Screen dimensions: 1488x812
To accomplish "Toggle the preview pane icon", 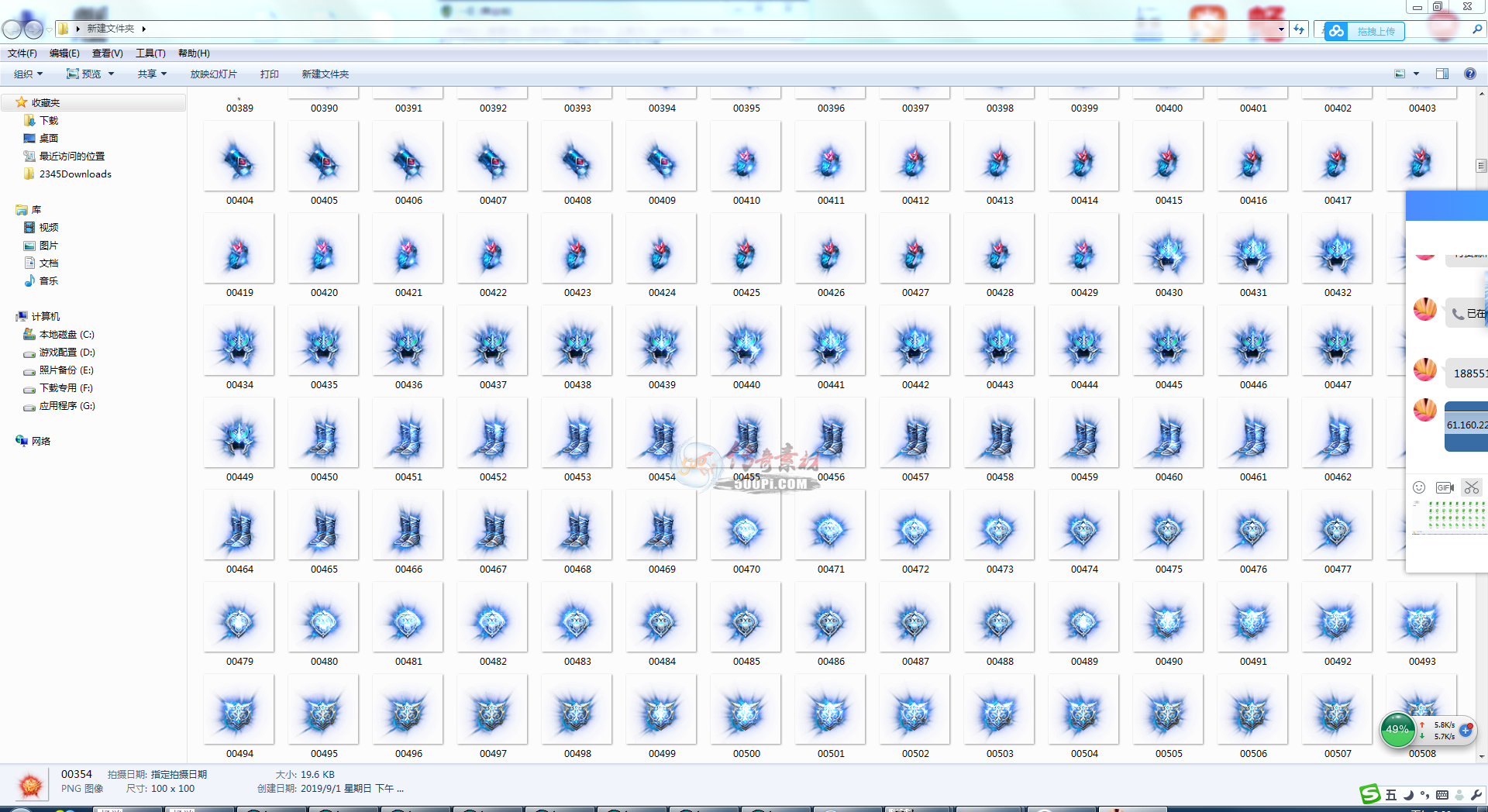I will point(1442,74).
